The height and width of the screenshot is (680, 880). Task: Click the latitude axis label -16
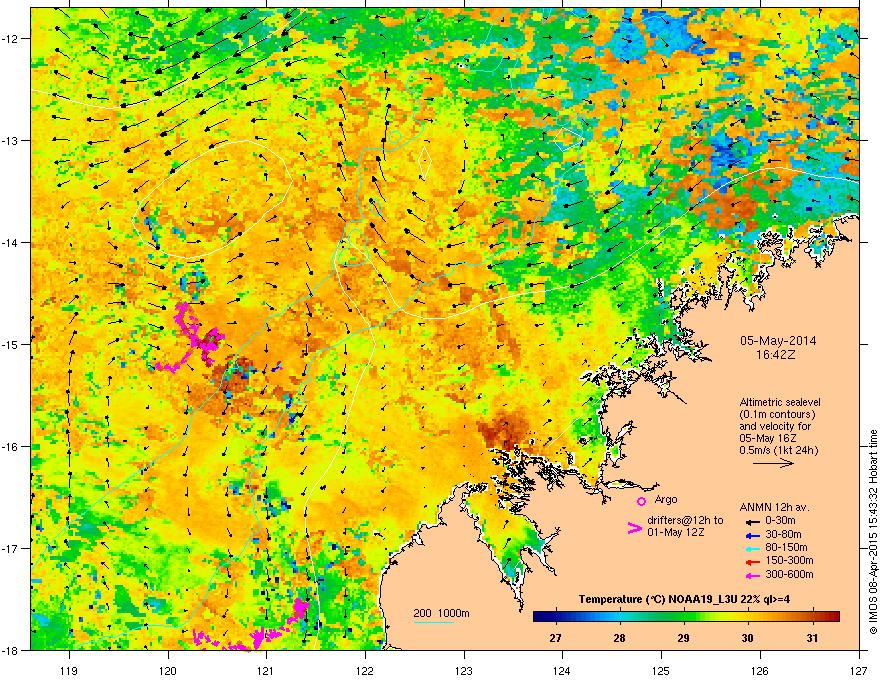click(x=10, y=447)
